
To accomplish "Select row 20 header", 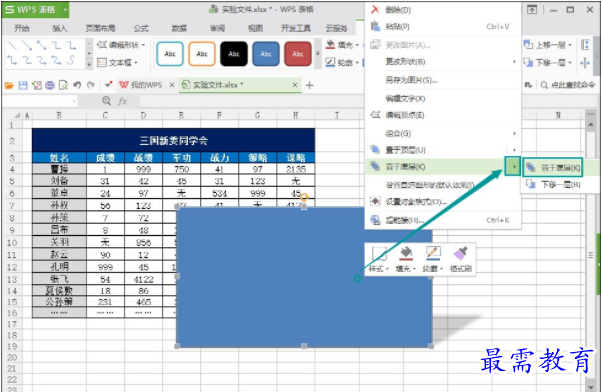I will pyautogui.click(x=12, y=357).
